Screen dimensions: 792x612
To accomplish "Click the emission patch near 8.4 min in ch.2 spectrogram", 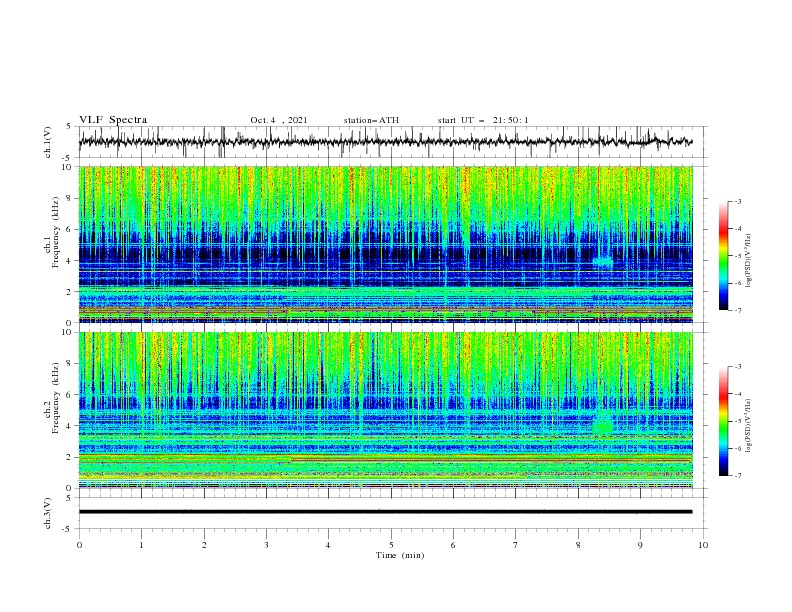I will click(x=603, y=423).
